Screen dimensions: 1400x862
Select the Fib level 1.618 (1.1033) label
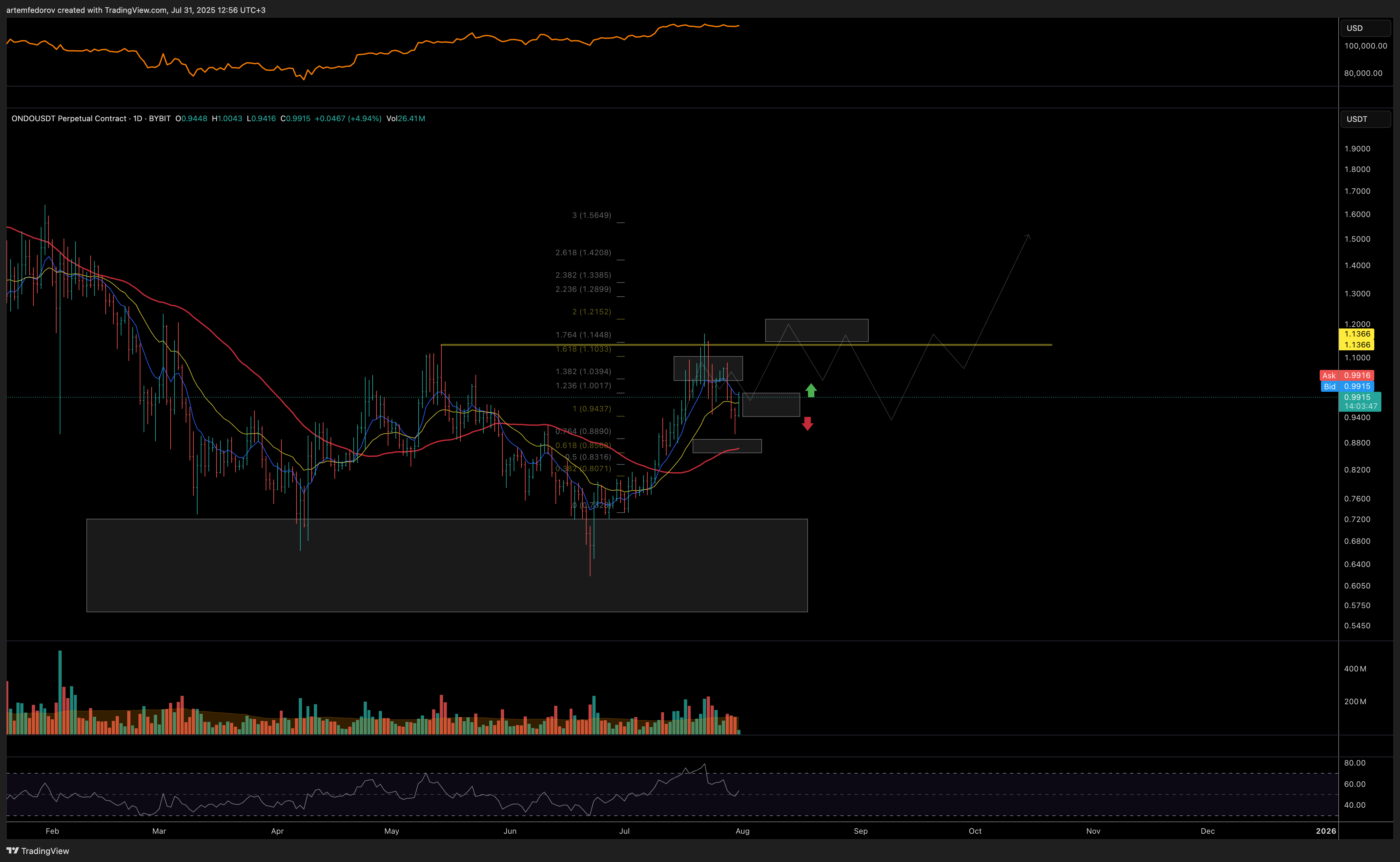(583, 349)
